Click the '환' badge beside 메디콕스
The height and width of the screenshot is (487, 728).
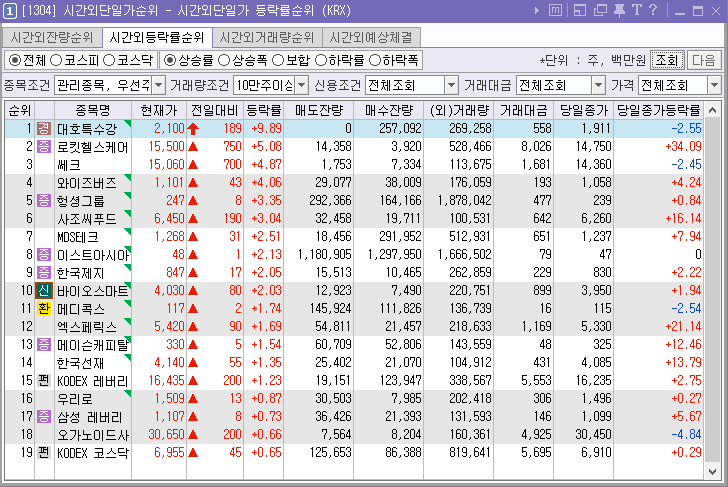(44, 309)
